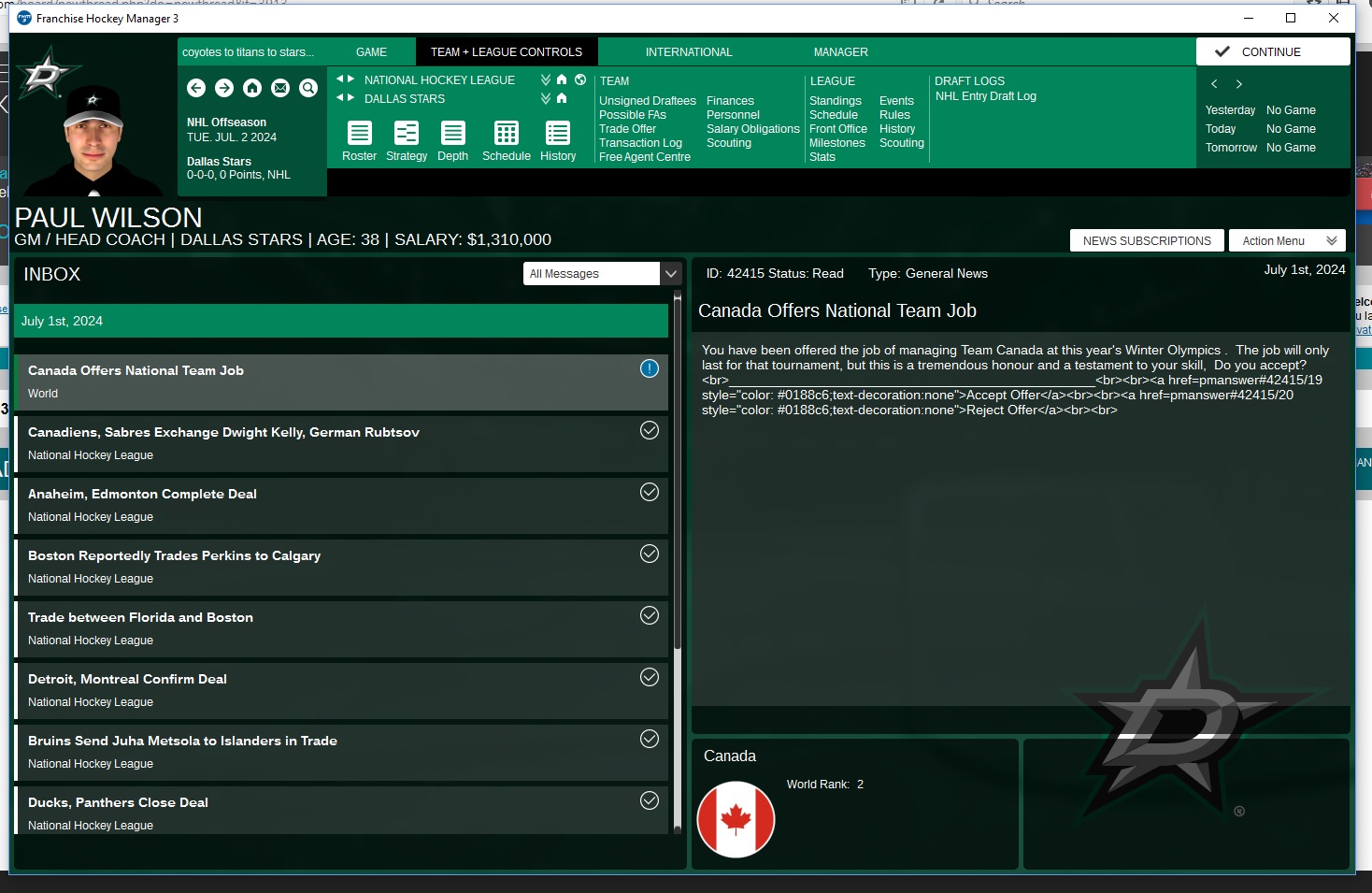Open the team Finances link
Viewport: 1372px width, 893px height.
pyautogui.click(x=730, y=101)
